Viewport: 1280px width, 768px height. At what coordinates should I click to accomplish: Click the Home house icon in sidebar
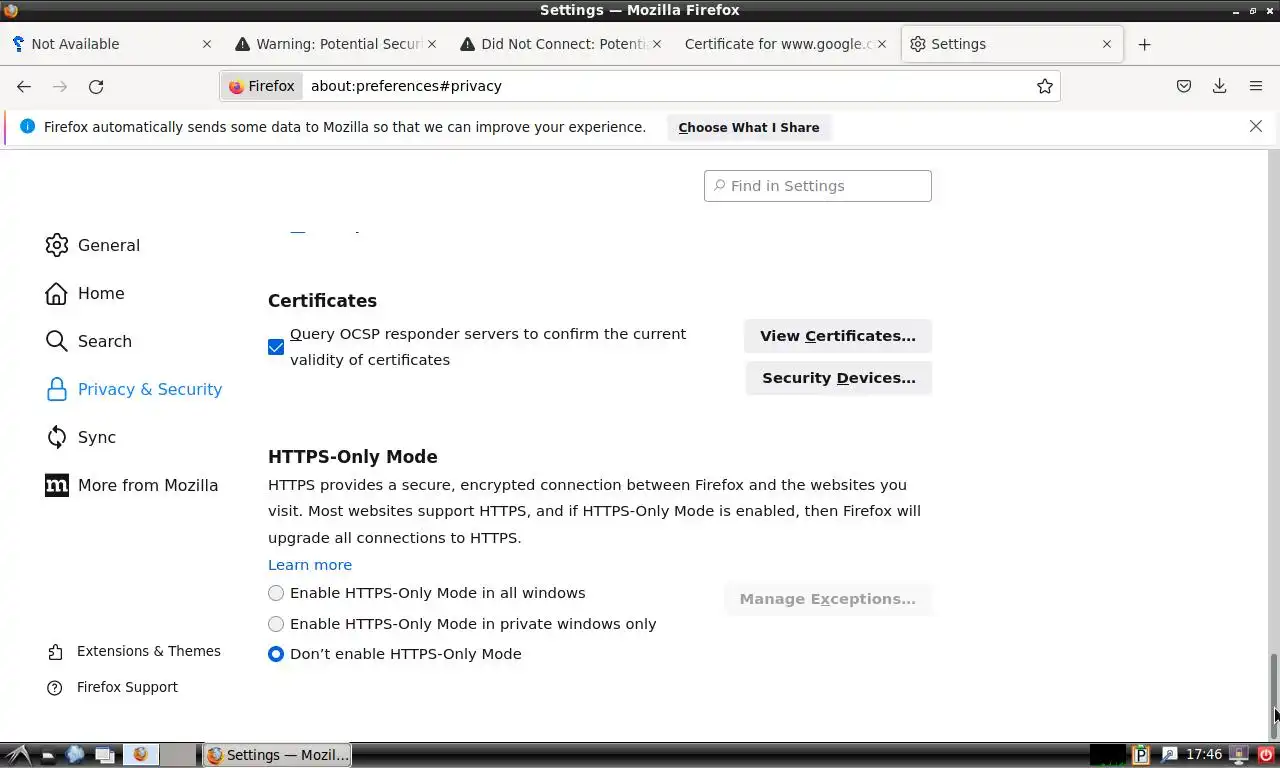coord(57,293)
